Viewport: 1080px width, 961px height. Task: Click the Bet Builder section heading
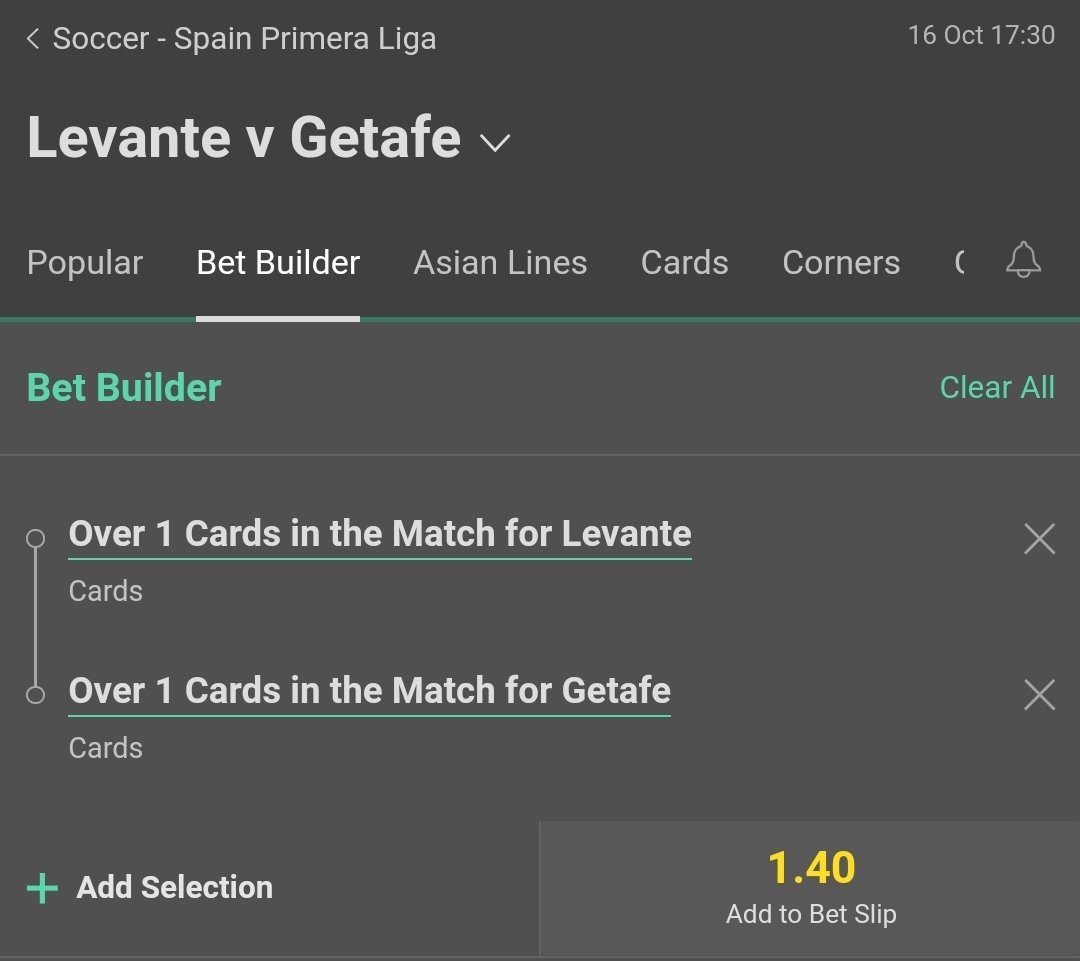tap(124, 388)
